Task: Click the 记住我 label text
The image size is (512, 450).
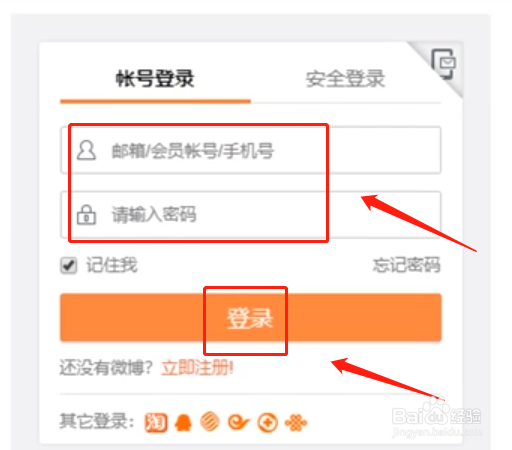Action: point(112,265)
